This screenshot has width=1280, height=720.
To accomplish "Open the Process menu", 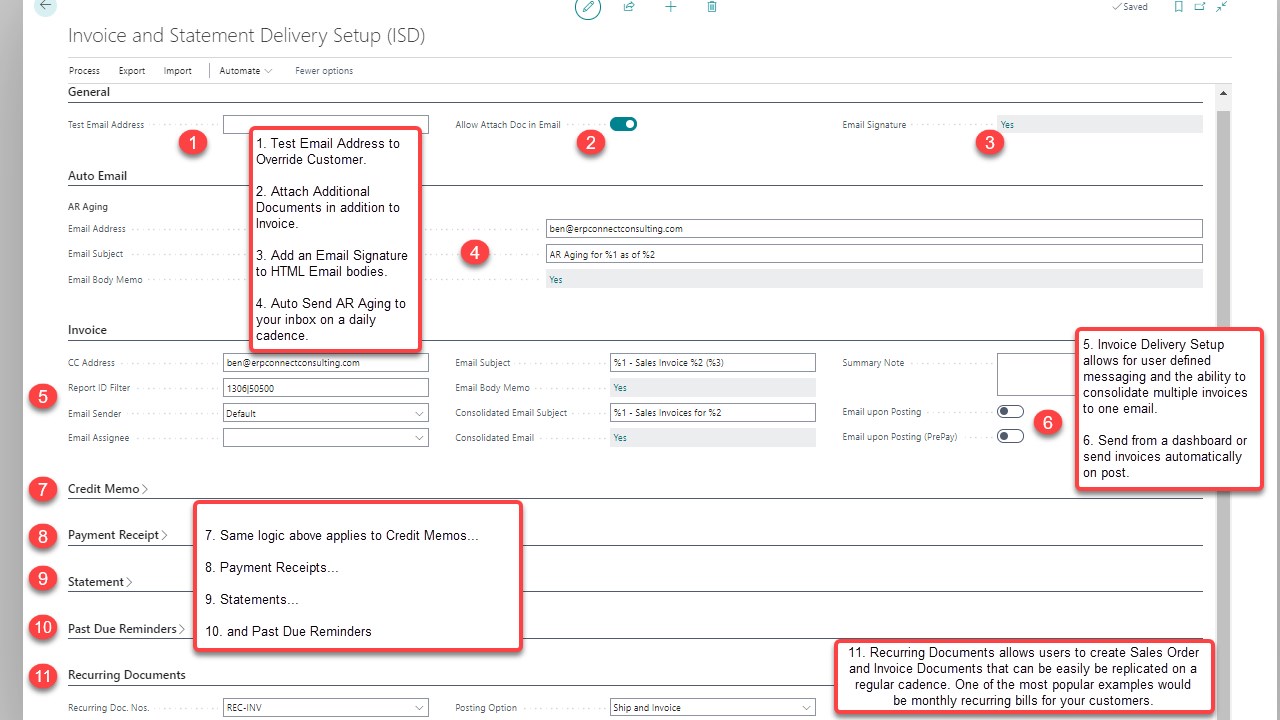I will tap(84, 71).
